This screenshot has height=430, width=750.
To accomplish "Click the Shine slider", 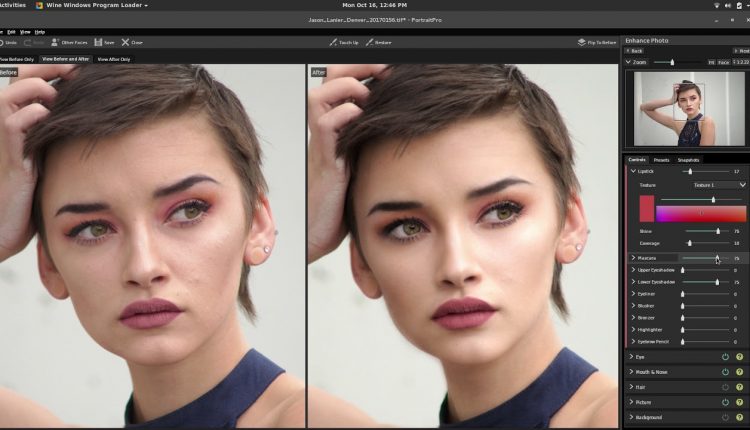I will (707, 232).
